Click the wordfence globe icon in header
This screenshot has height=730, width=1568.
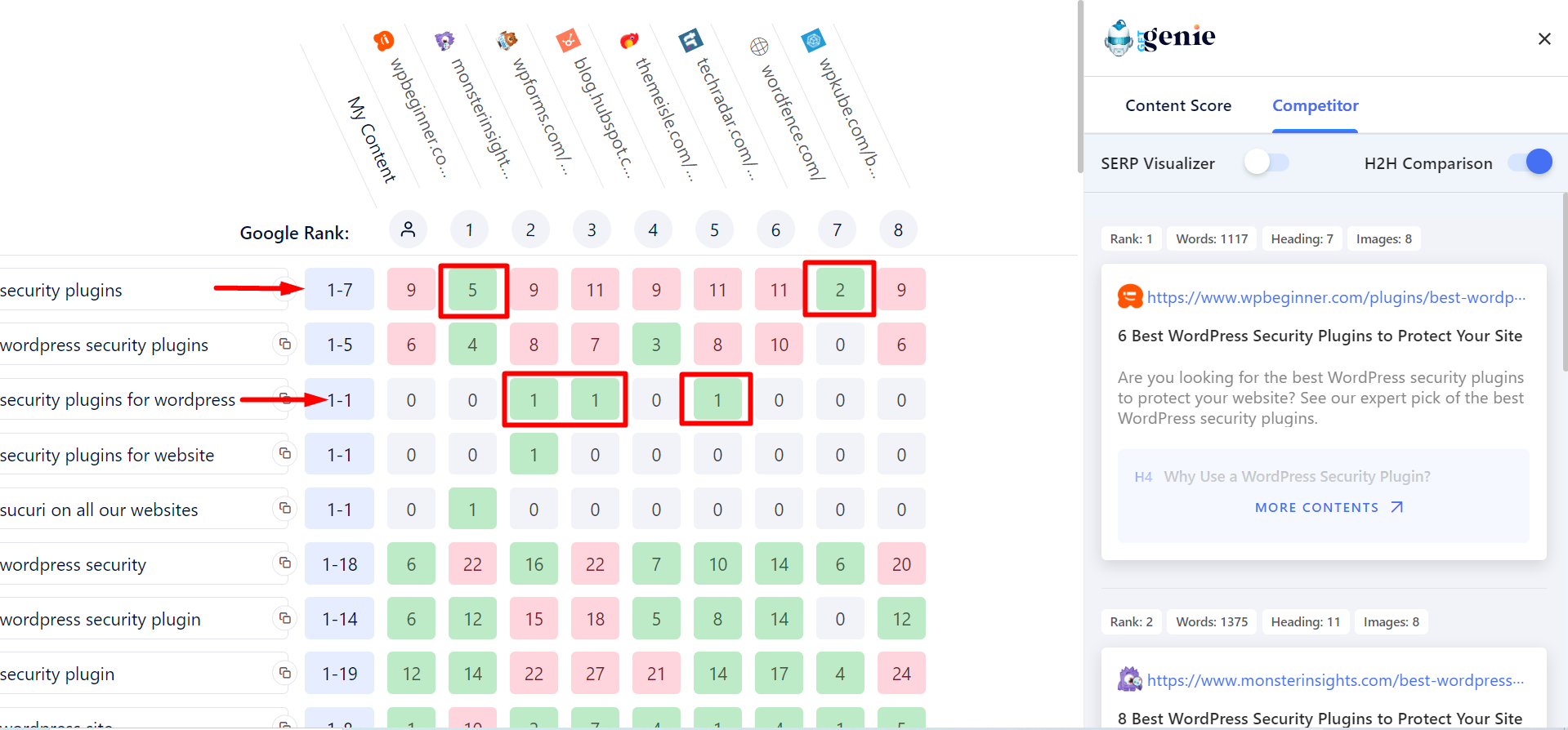click(x=759, y=47)
